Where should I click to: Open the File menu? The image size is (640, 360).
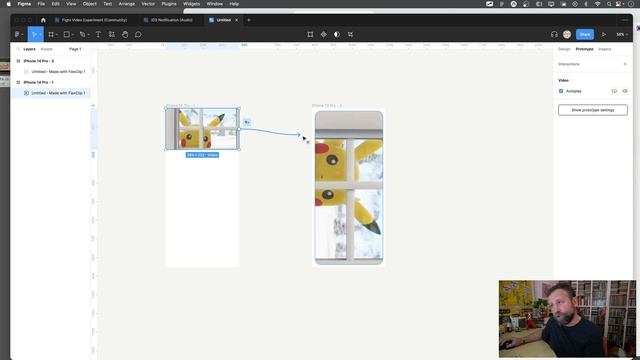tap(41, 4)
